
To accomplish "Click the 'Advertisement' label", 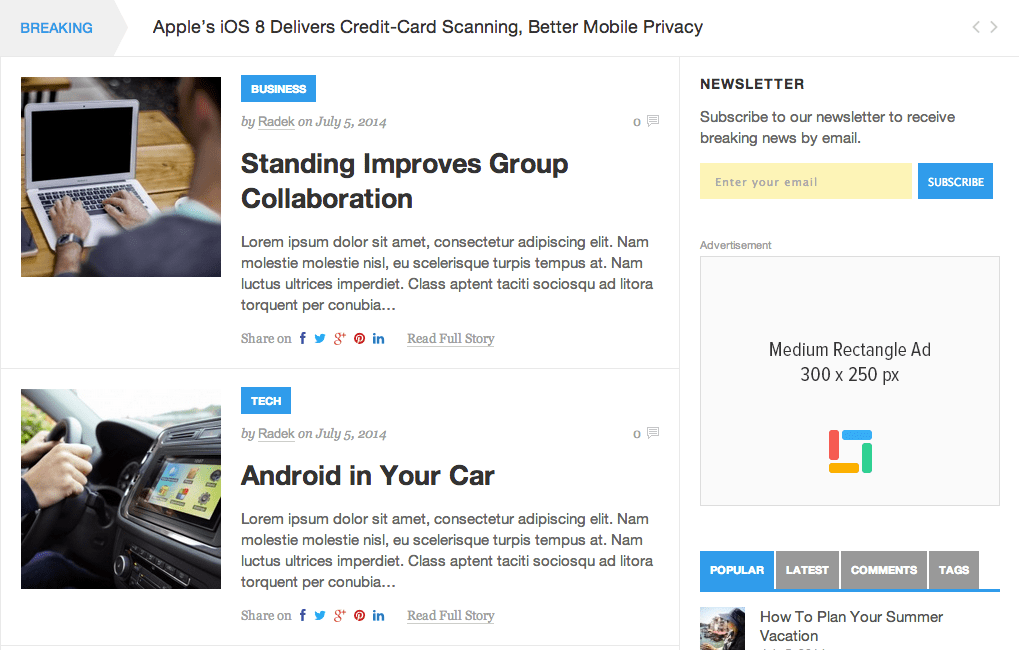I will (x=736, y=245).
